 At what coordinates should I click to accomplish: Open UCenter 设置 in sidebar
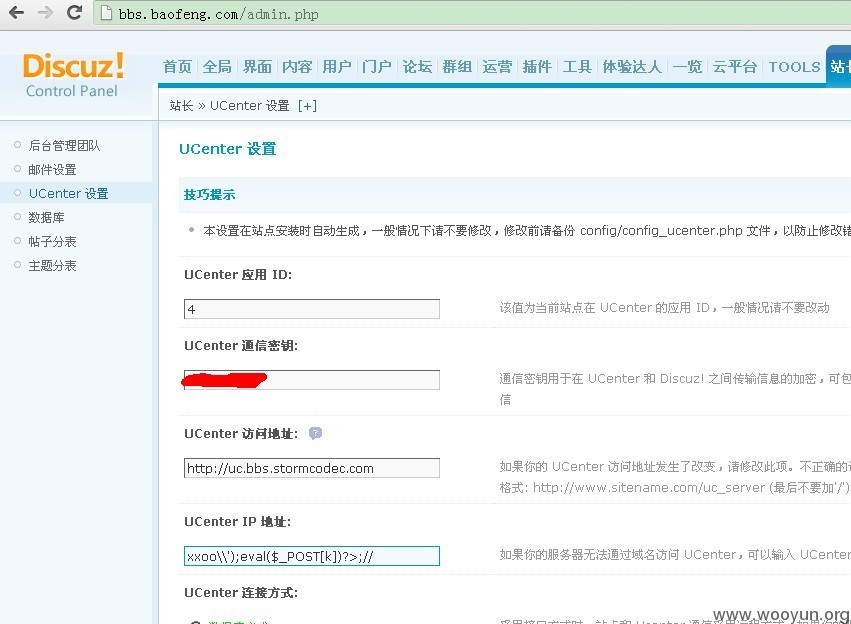click(x=68, y=193)
